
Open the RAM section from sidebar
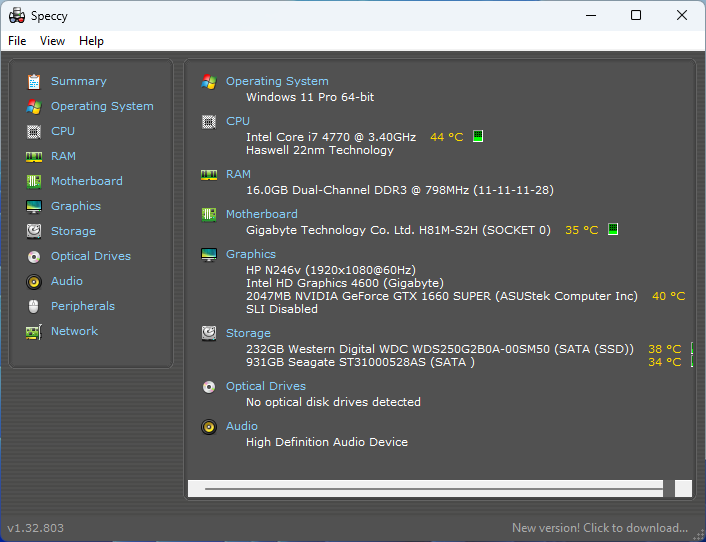63,157
